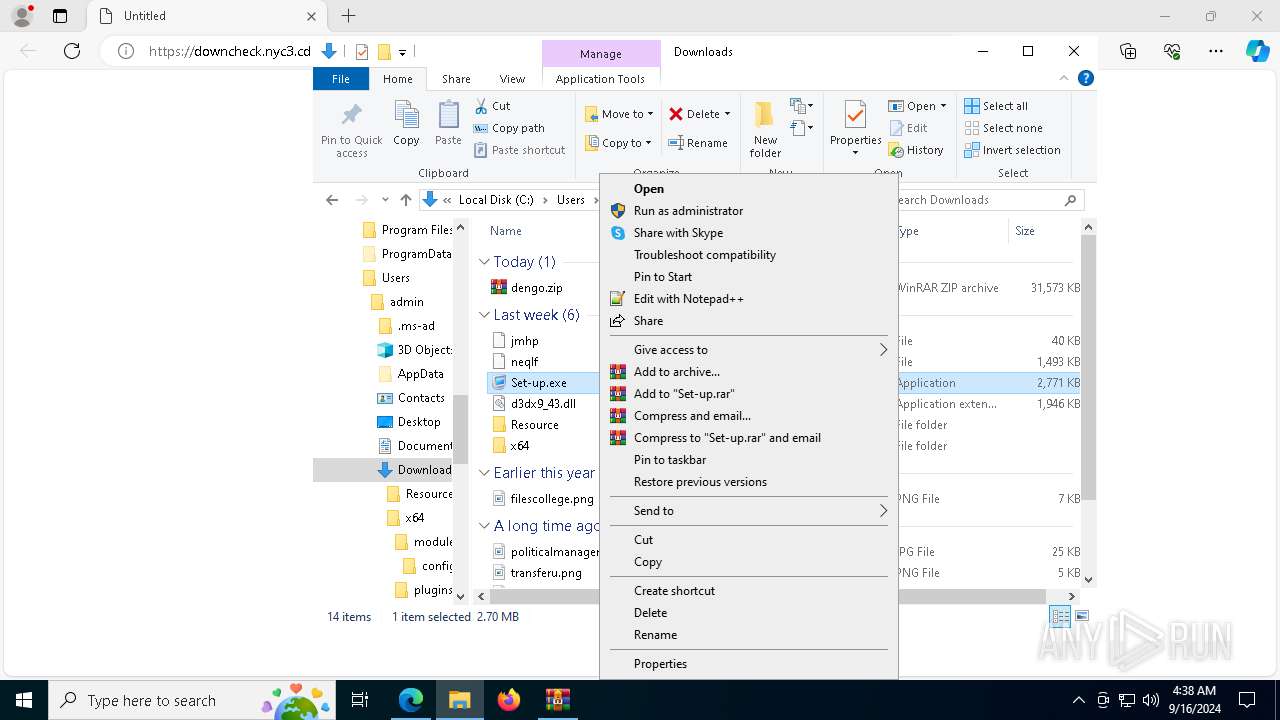The image size is (1280, 720).
Task: Click the Cut scissors in the ribbon
Action: (493, 106)
